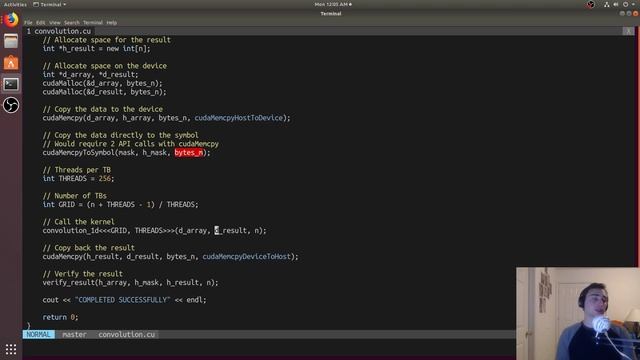Open the Terminal menu in menu bar
Viewport: 640px width, 360px height.
(93, 23)
